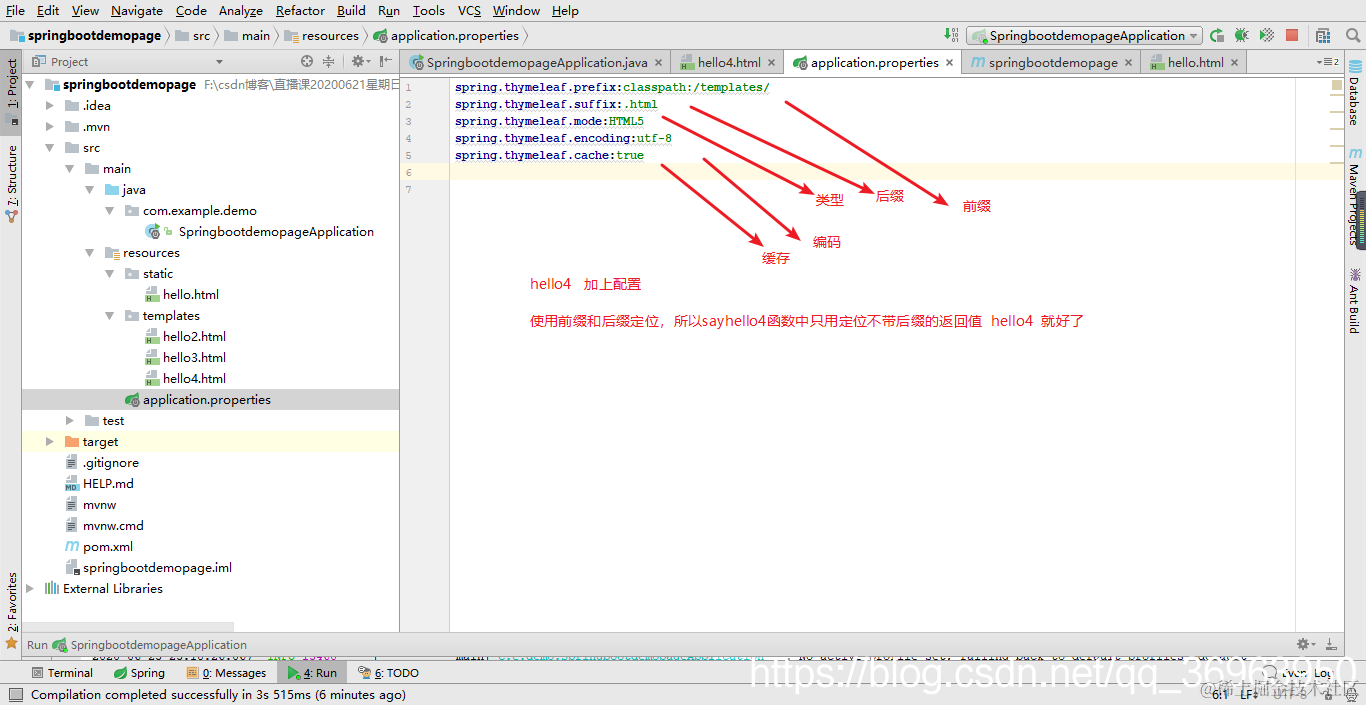The height and width of the screenshot is (705, 1366).
Task: Open the Database side panel
Action: click(x=1354, y=93)
